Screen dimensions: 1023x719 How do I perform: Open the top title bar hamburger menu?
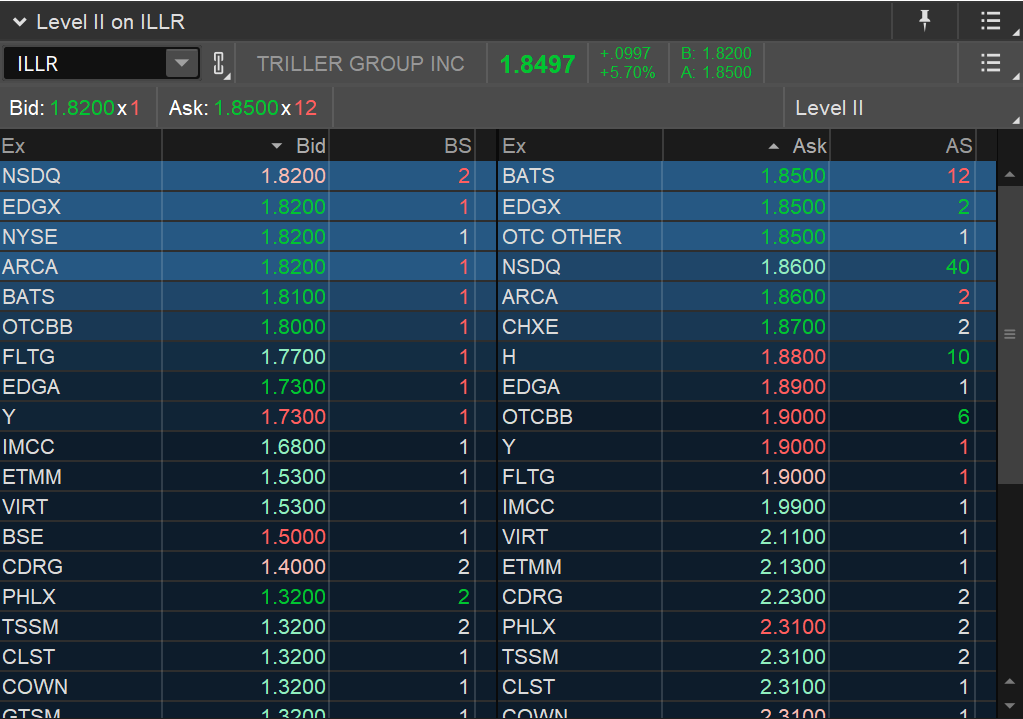tap(990, 21)
